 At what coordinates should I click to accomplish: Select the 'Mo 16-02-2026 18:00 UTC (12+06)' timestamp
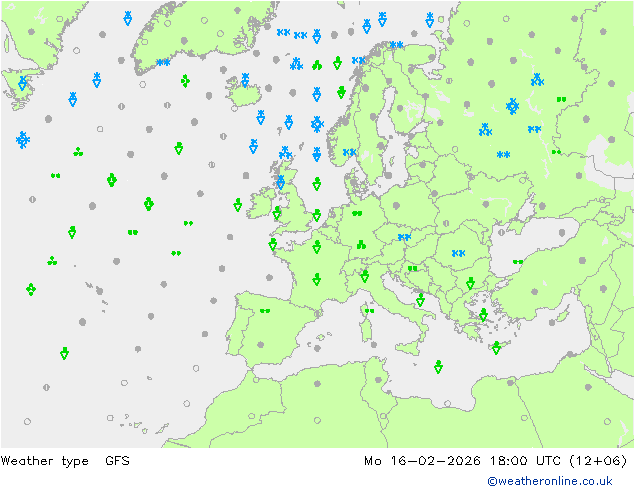pos(495,461)
